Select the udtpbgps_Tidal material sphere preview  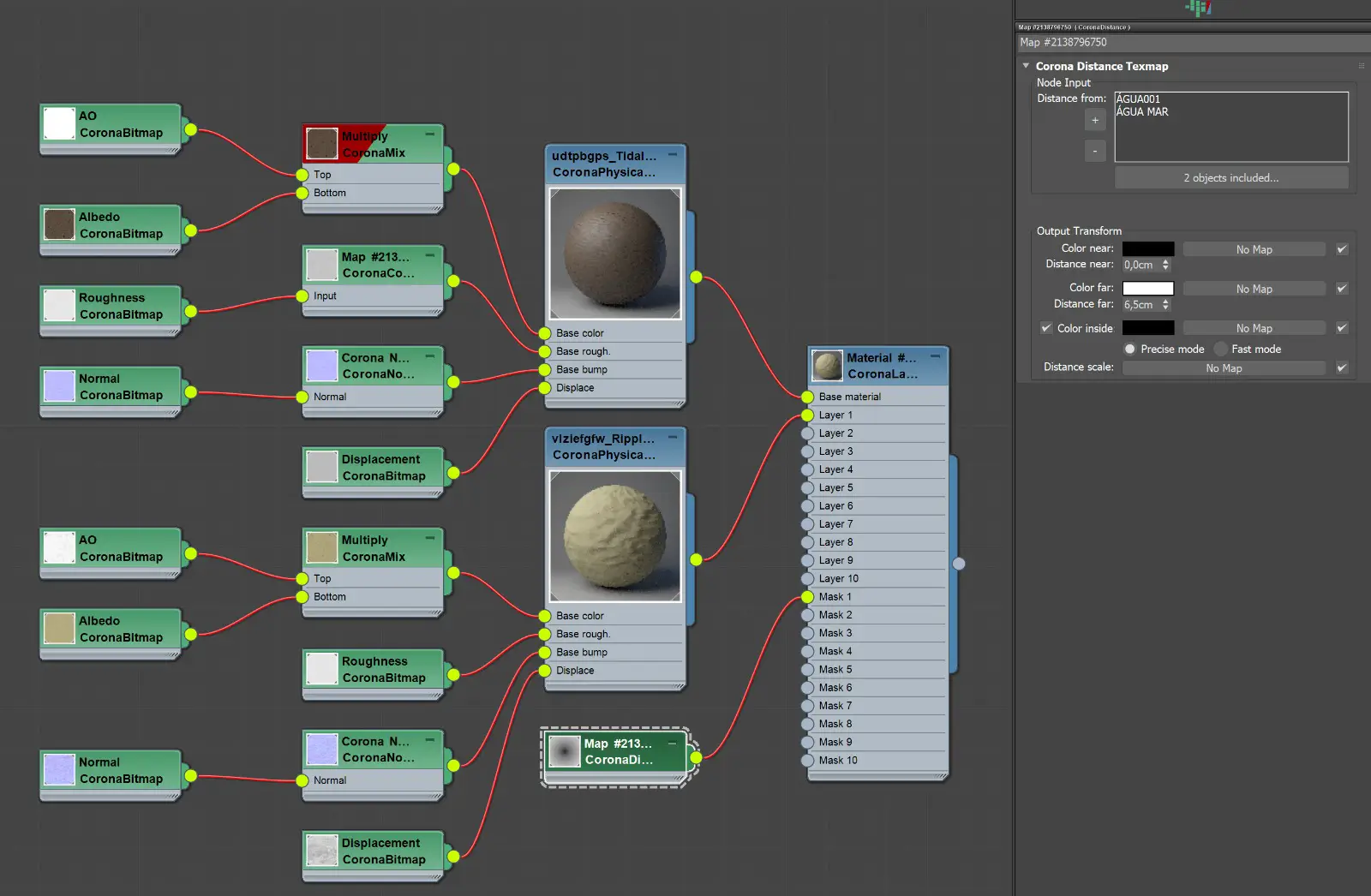pos(614,253)
